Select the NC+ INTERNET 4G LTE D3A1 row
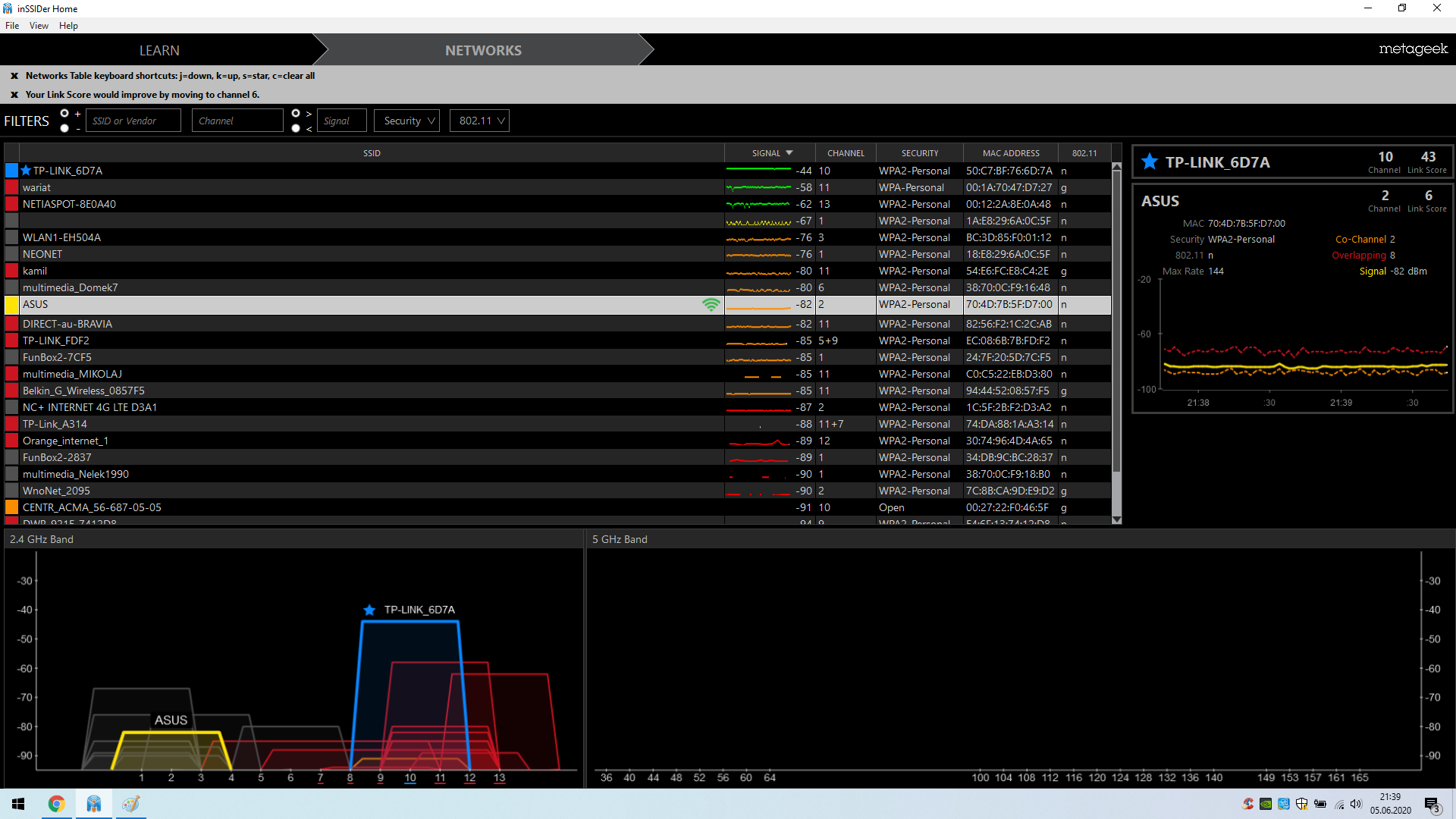 click(558, 407)
